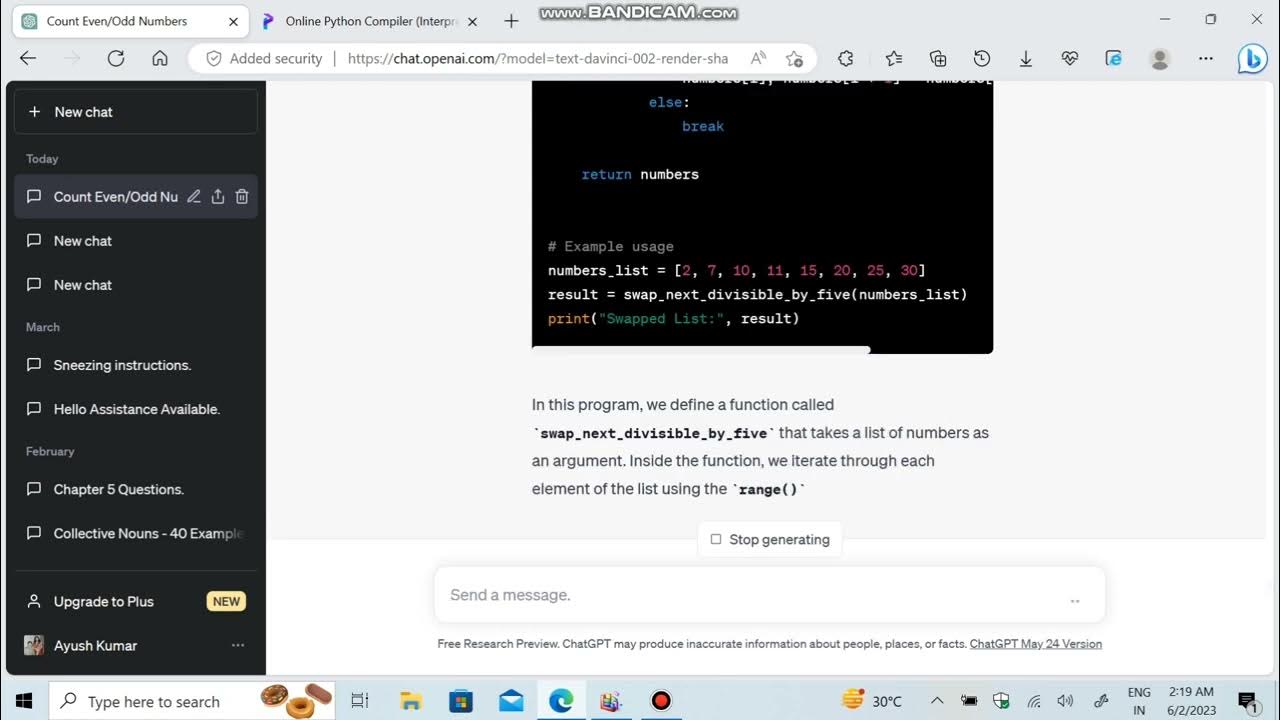Click the Added security indicator
This screenshot has width=1280, height=720.
tap(264, 58)
